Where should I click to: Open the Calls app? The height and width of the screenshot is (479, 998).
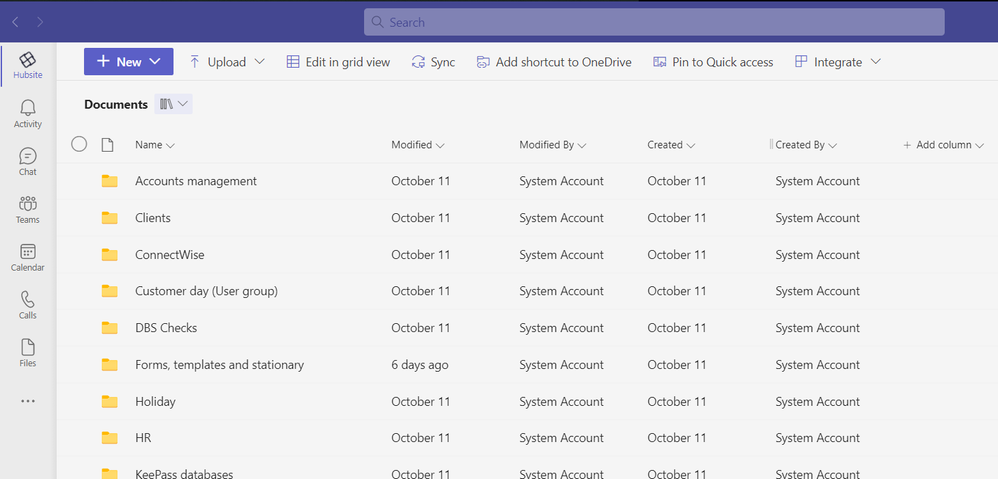[x=28, y=305]
